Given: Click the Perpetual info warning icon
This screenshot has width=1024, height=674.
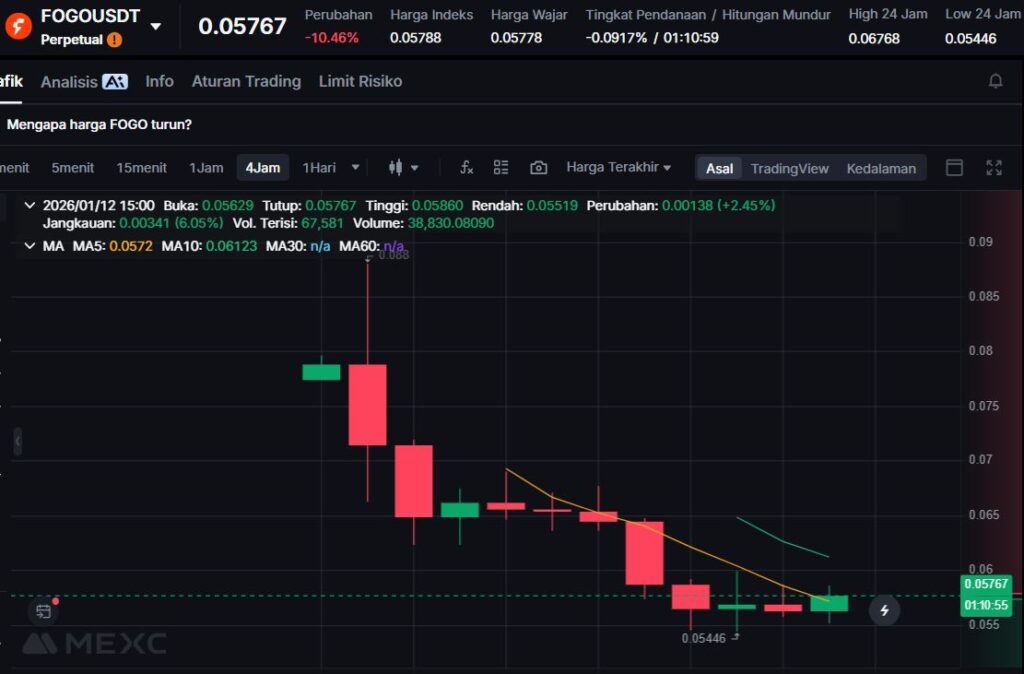Looking at the screenshot, I should click(x=115, y=40).
